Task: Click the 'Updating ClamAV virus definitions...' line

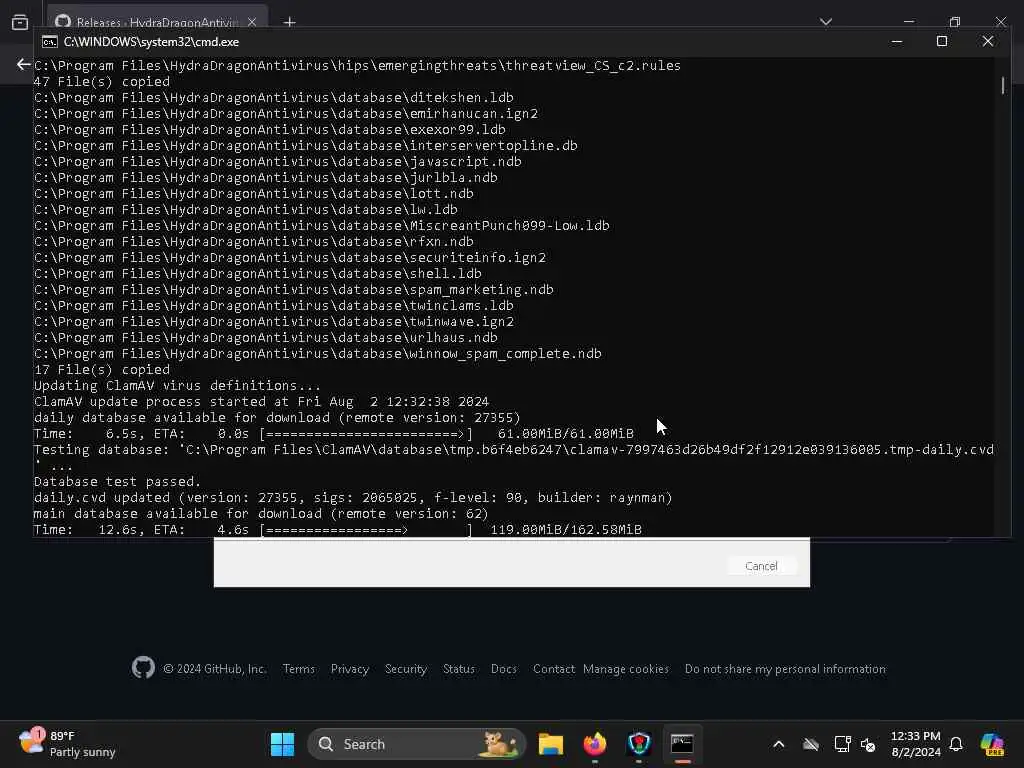Action: (177, 385)
